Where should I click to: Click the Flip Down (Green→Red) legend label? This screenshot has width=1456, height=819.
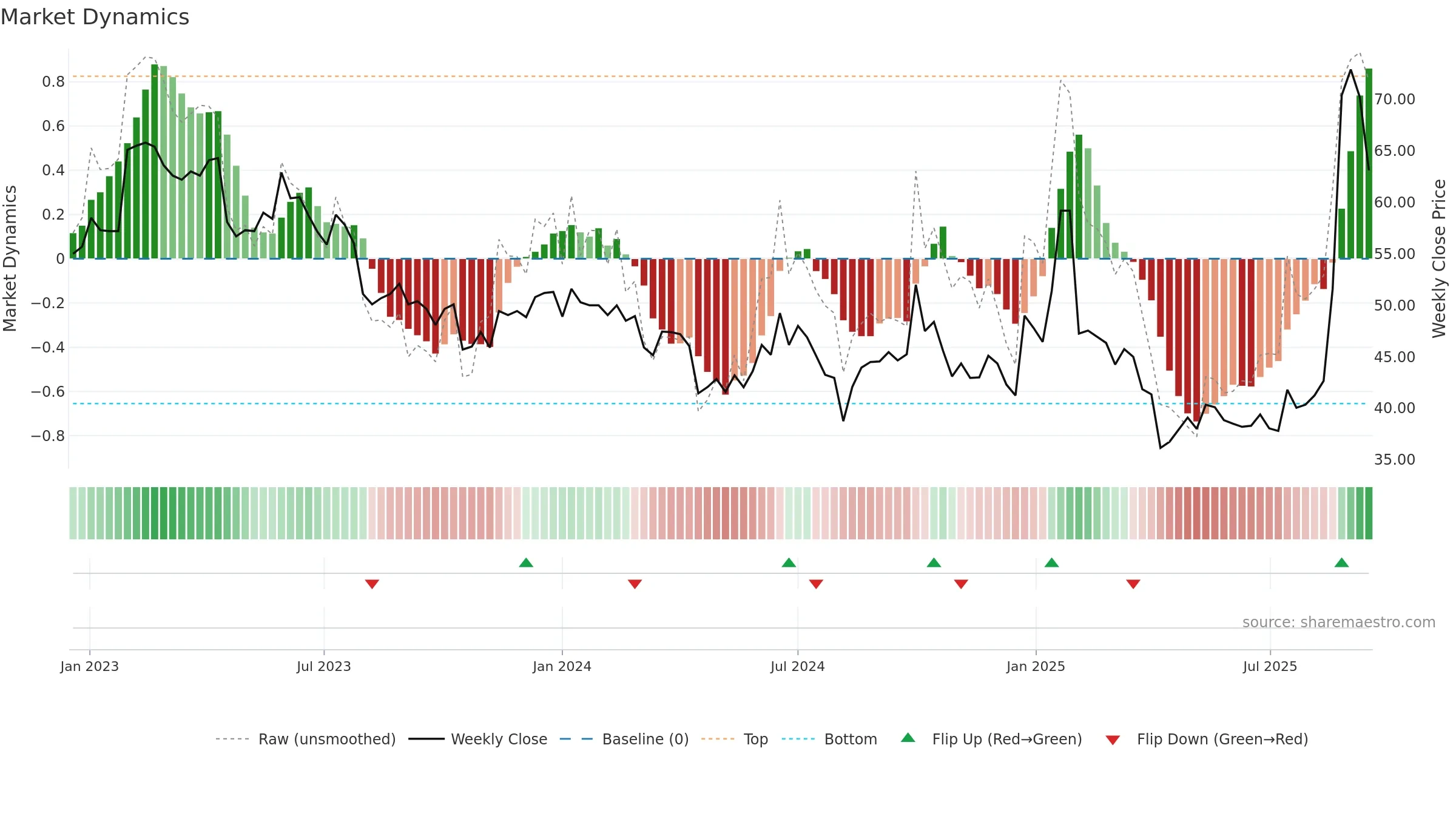(1222, 739)
